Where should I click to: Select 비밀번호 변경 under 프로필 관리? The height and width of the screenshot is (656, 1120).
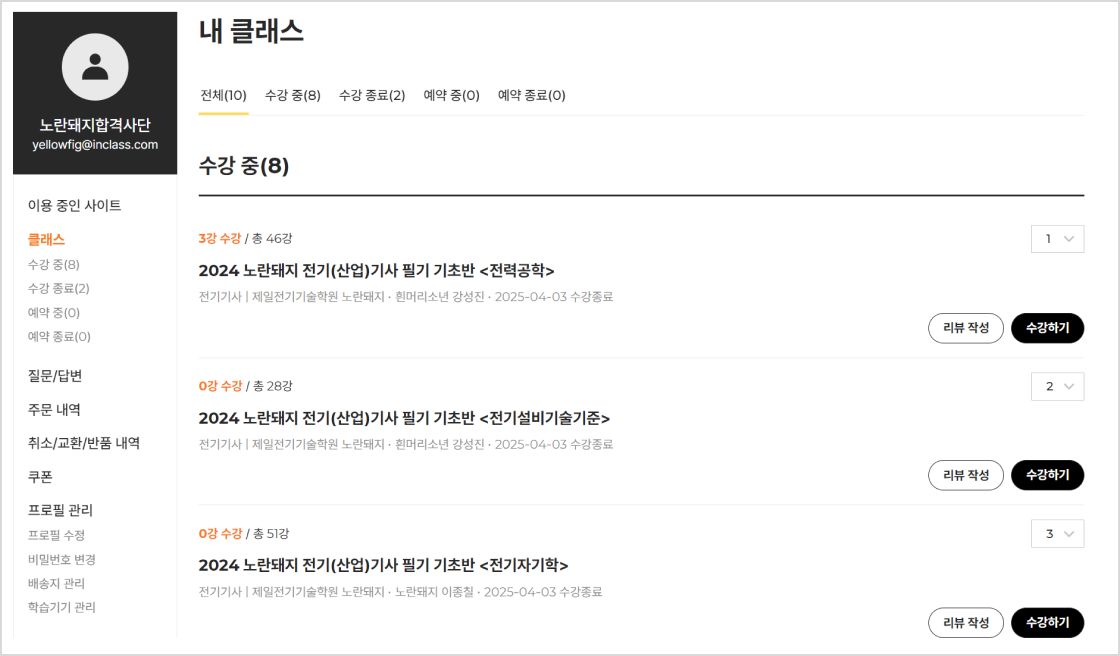click(x=61, y=560)
